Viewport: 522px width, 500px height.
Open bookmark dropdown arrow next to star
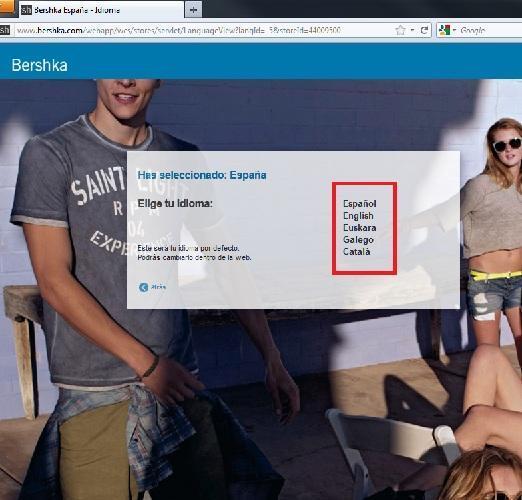412,30
